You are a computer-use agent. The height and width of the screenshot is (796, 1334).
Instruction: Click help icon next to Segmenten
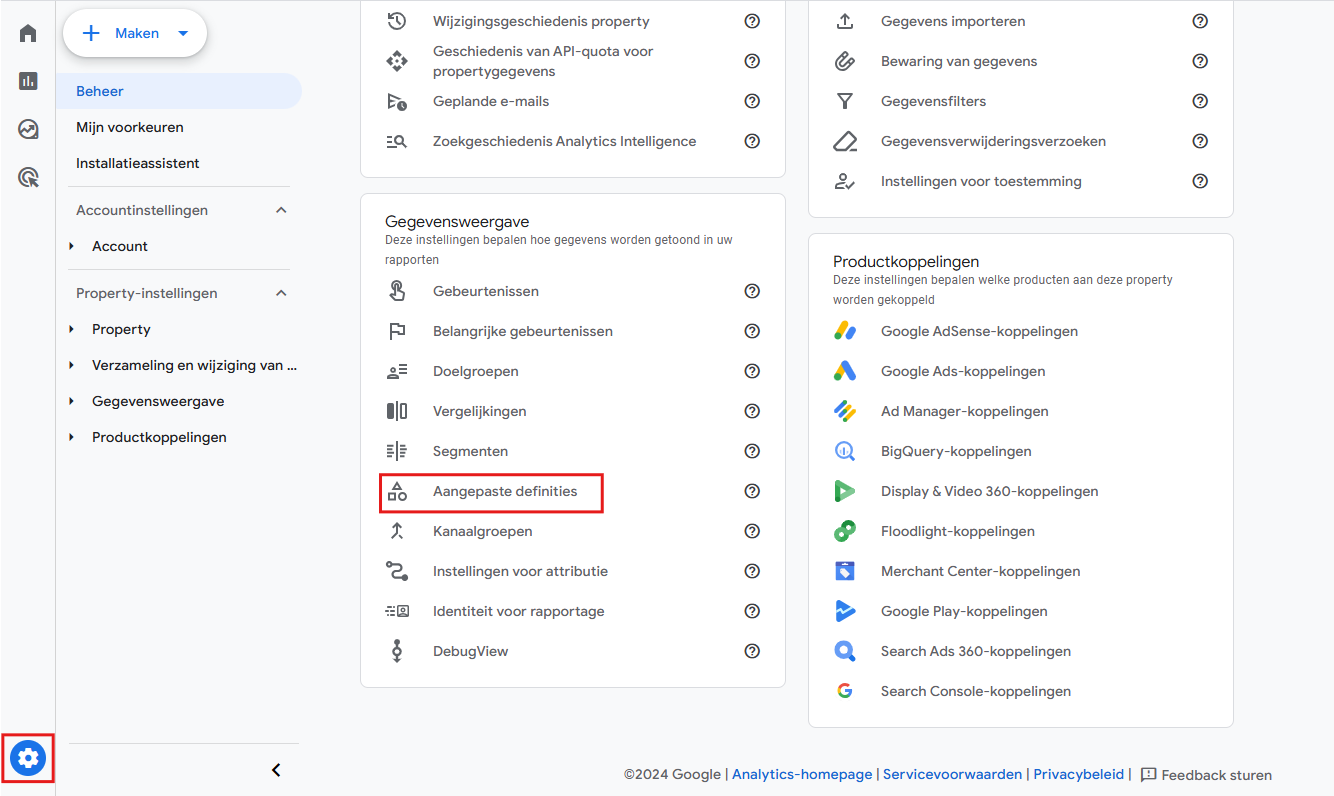[x=752, y=451]
